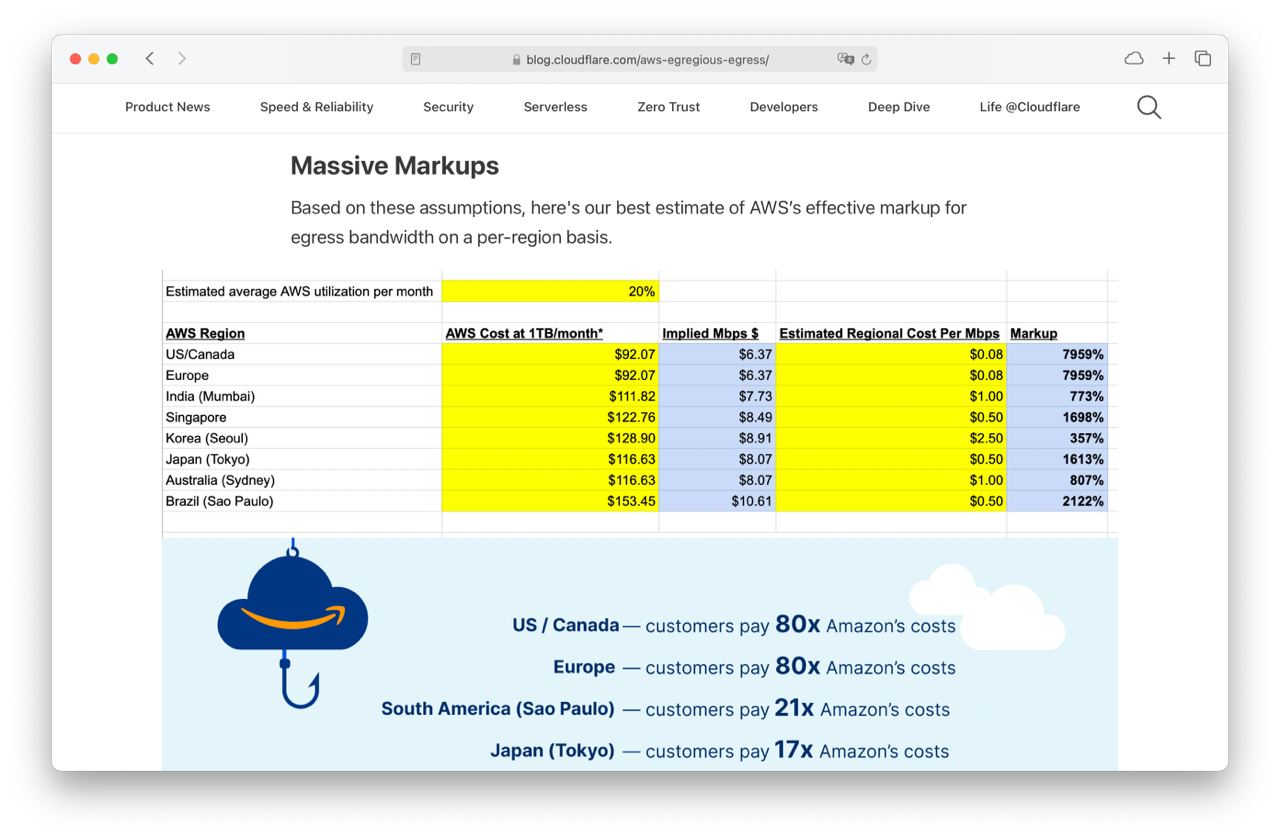Click the Singapore row label

[196, 417]
